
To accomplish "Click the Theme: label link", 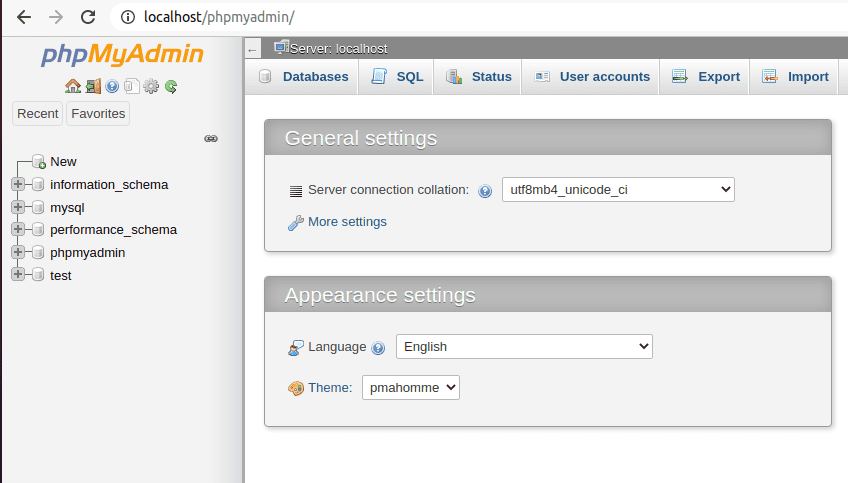I will click(330, 388).
